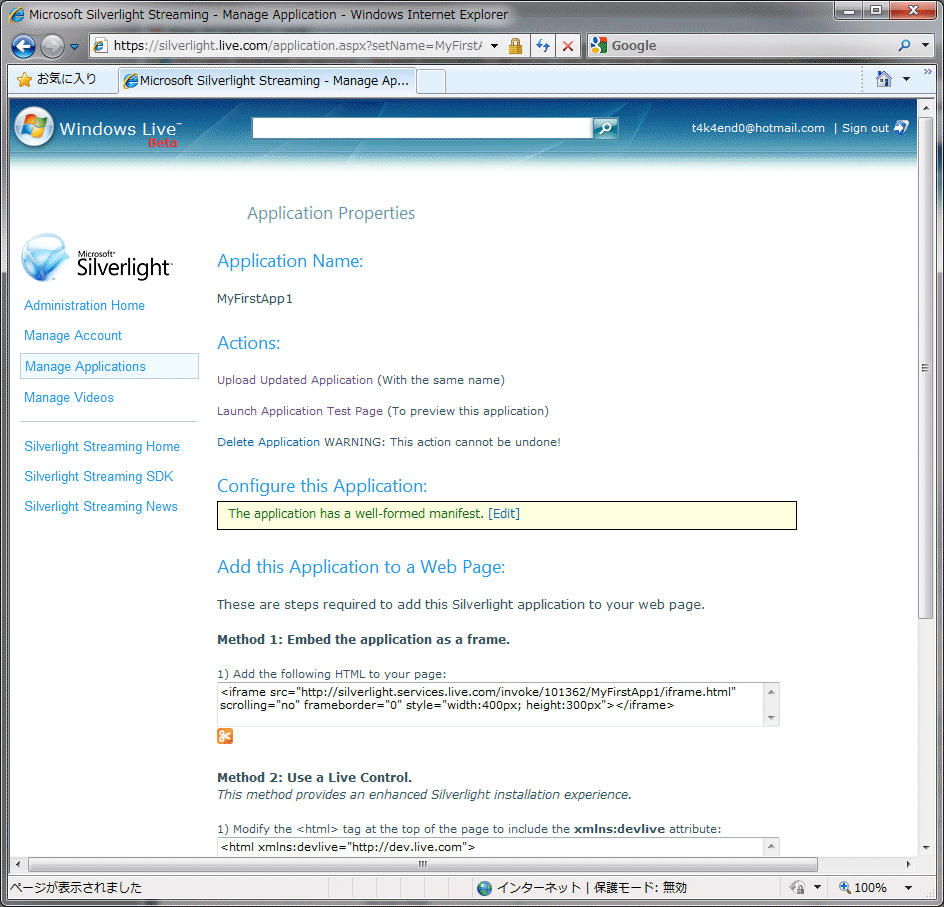This screenshot has height=907, width=944.
Task: Click the Delete Application link
Action: click(x=268, y=442)
